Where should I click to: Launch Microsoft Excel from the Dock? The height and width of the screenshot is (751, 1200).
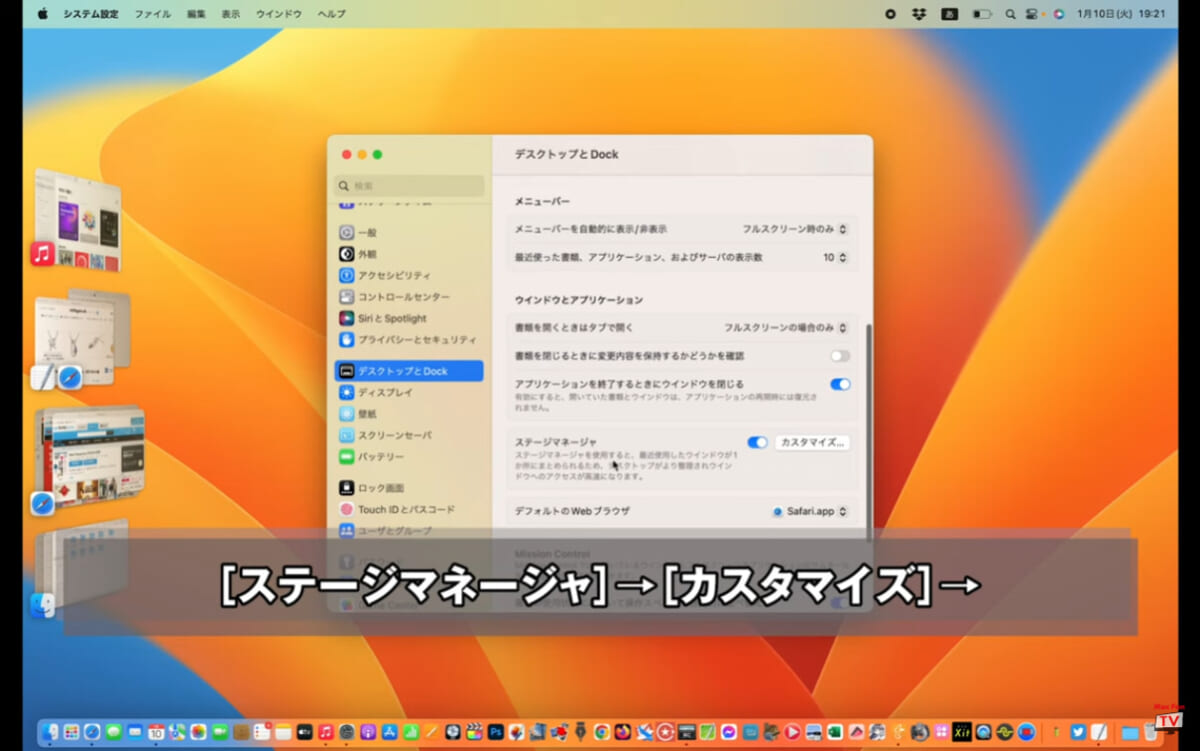[833, 732]
